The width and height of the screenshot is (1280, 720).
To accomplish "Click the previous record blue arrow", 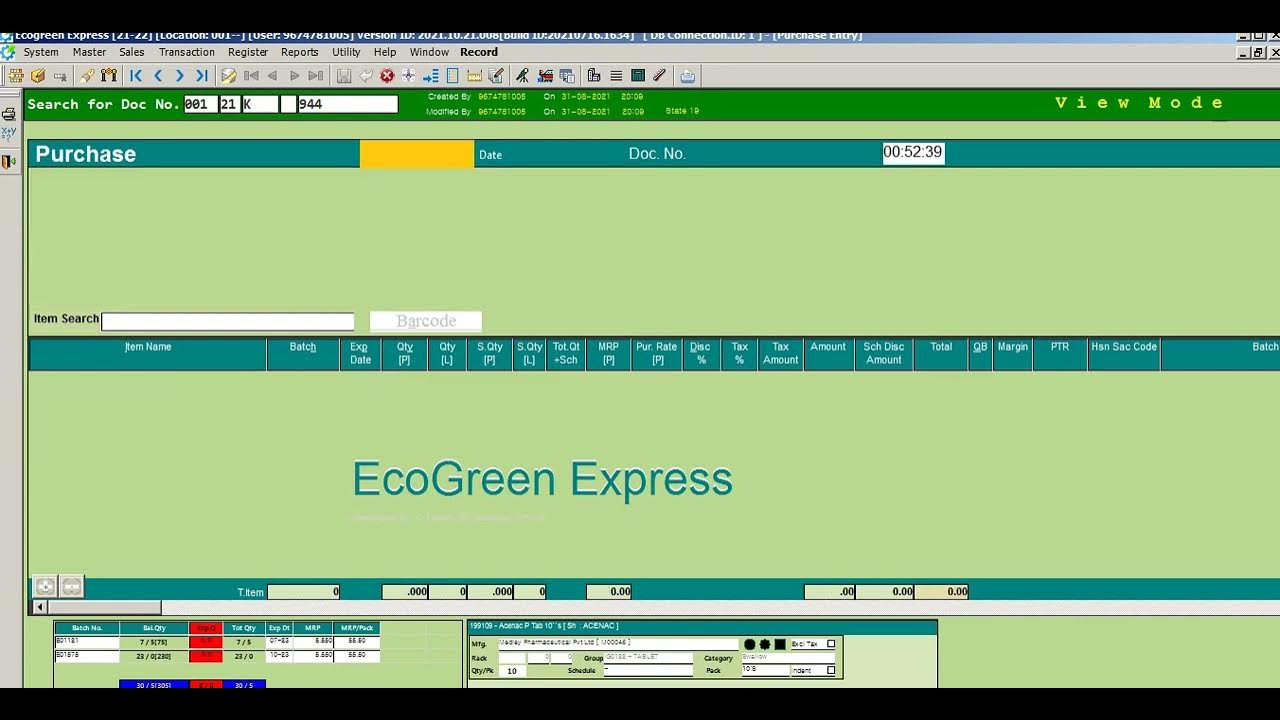I will (158, 76).
